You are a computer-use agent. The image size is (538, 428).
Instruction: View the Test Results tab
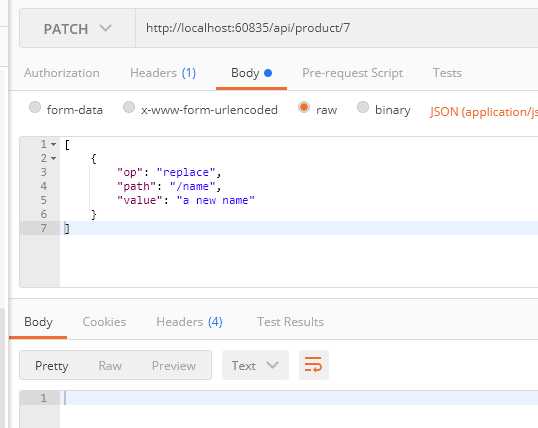coord(290,322)
